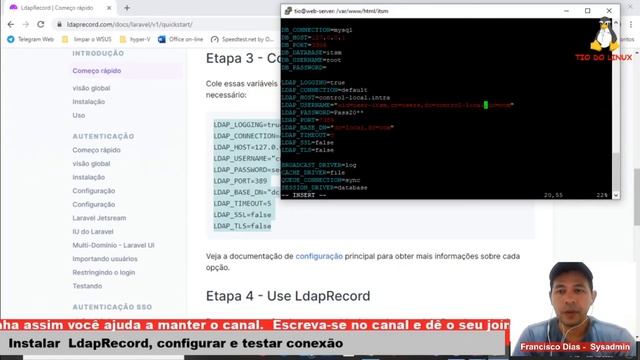640x360 pixels.
Task: Open visão global under Introdução
Action: pyautogui.click(x=91, y=88)
